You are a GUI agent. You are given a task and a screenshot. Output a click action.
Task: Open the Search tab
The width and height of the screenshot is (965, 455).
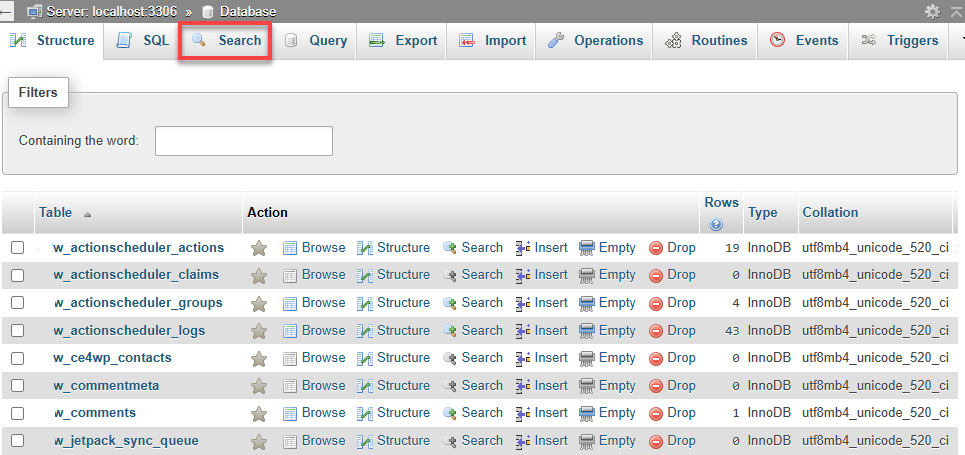point(226,41)
